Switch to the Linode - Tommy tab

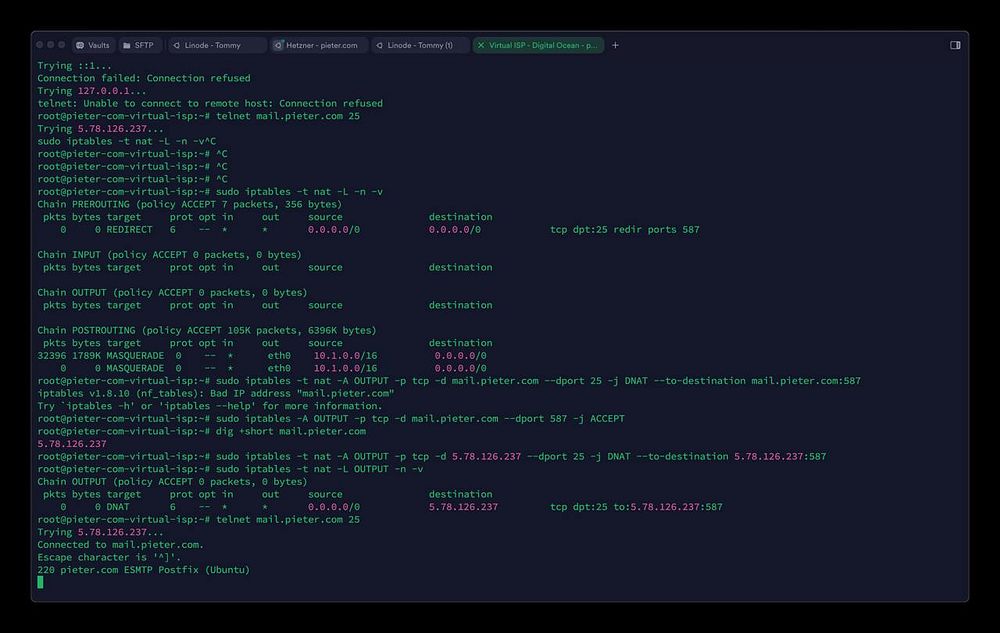(217, 45)
